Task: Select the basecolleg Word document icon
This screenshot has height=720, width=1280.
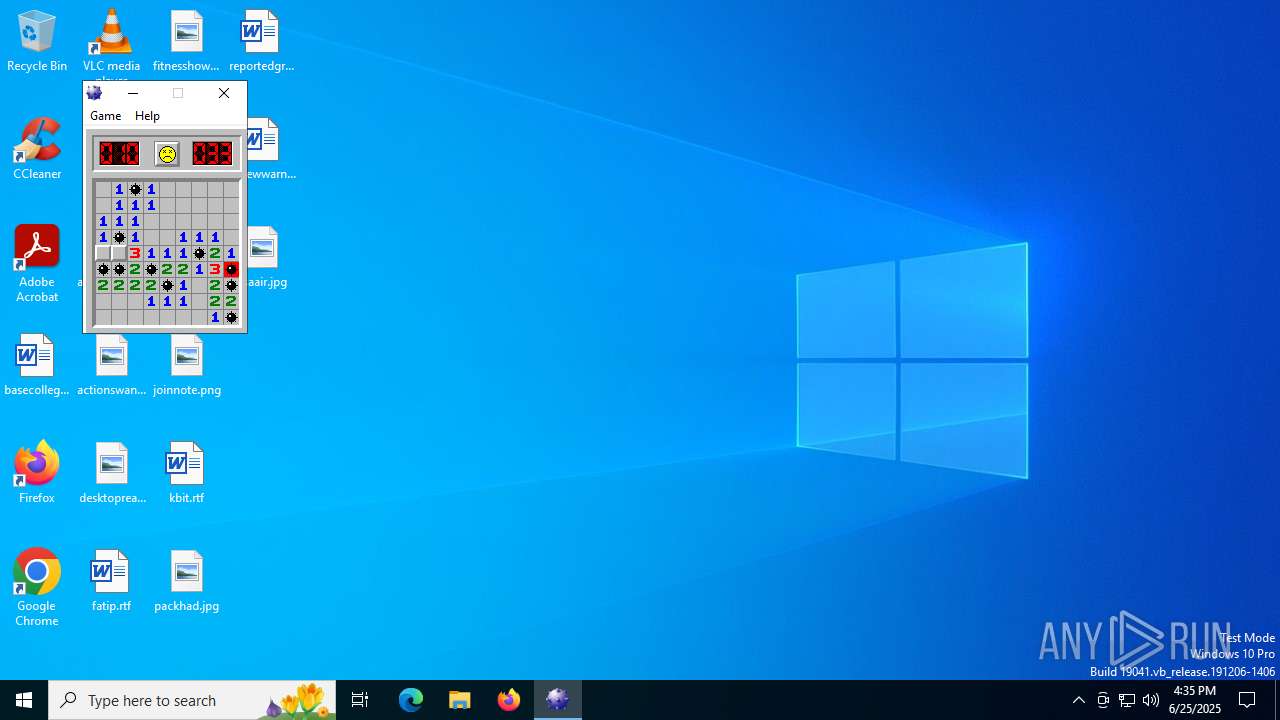Action: [37, 365]
